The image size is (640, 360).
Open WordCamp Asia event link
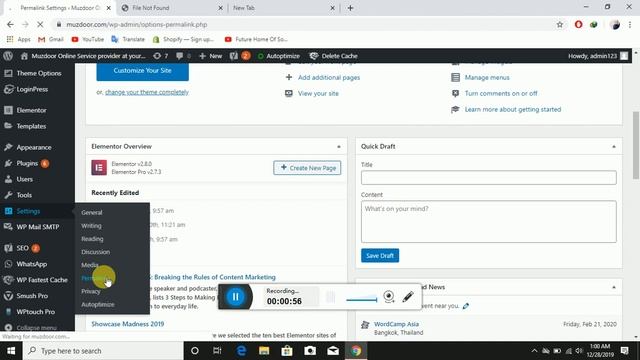click(396, 324)
